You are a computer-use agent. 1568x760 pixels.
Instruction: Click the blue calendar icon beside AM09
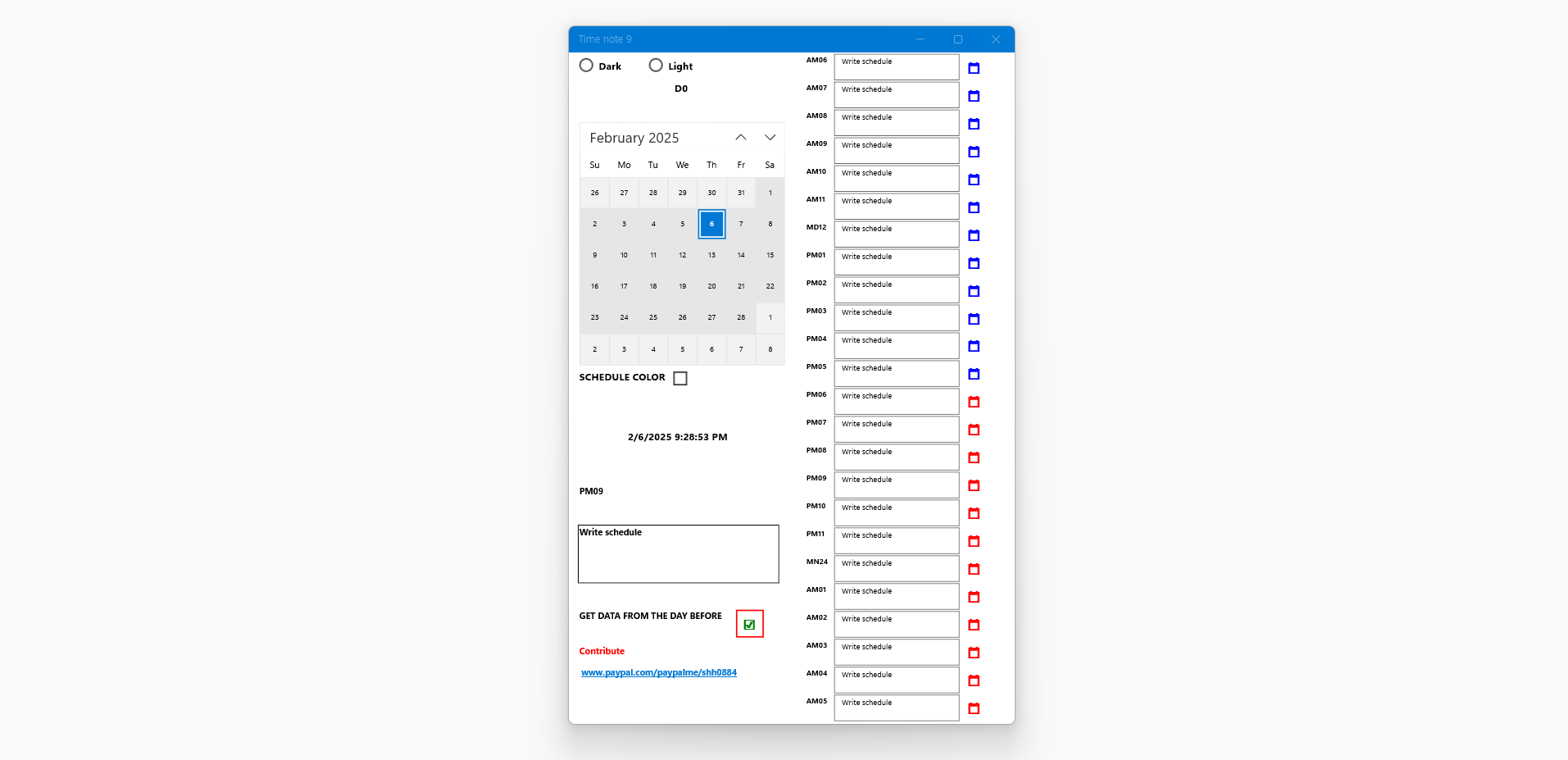[974, 152]
